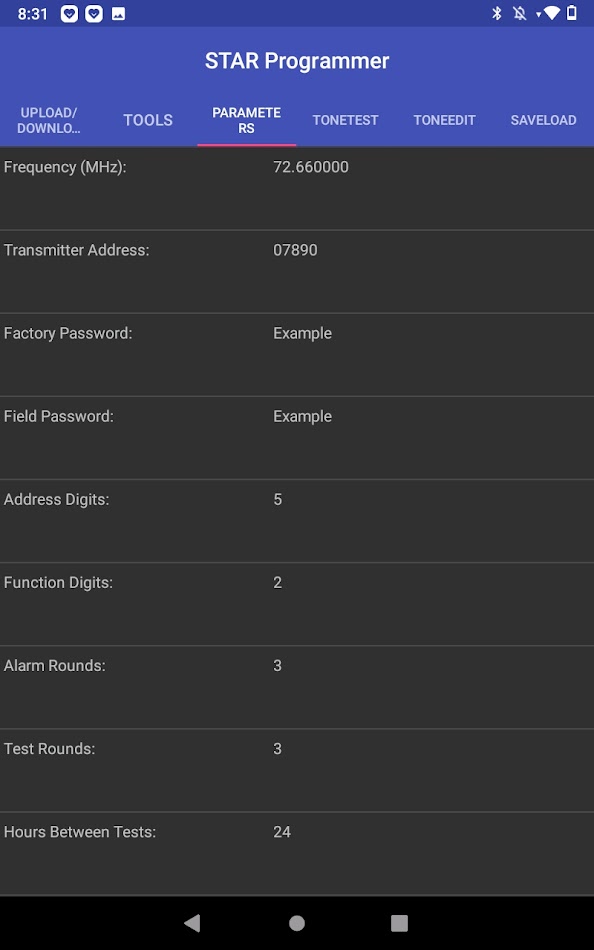The height and width of the screenshot is (950, 594).
Task: Select the Alarm Rounds value
Action: coord(277,665)
